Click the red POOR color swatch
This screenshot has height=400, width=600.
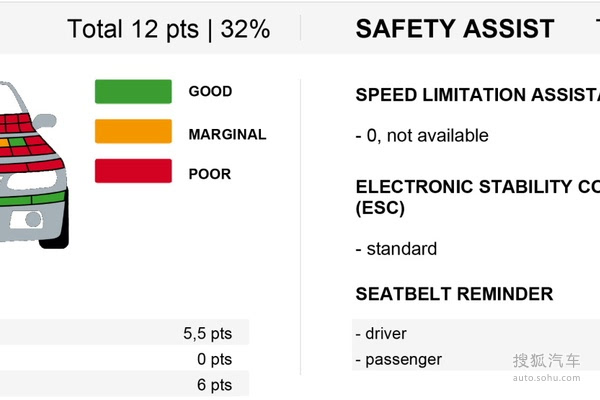(133, 172)
